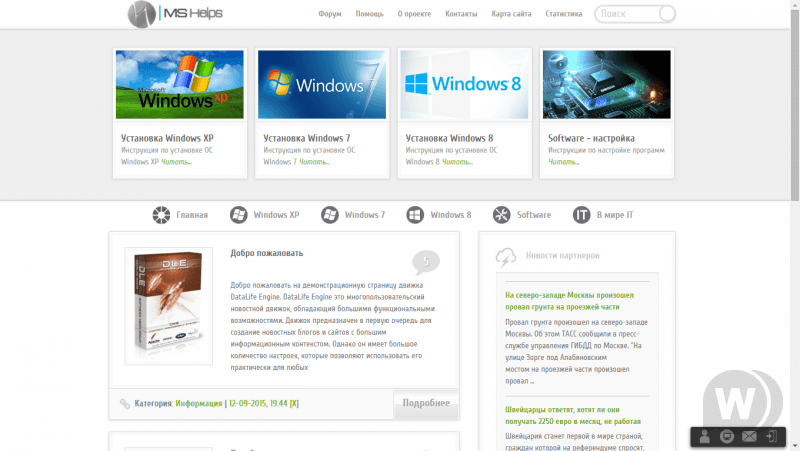
Task: Open news headline about Швейцарцы and 2250 евро
Action: [573, 415]
